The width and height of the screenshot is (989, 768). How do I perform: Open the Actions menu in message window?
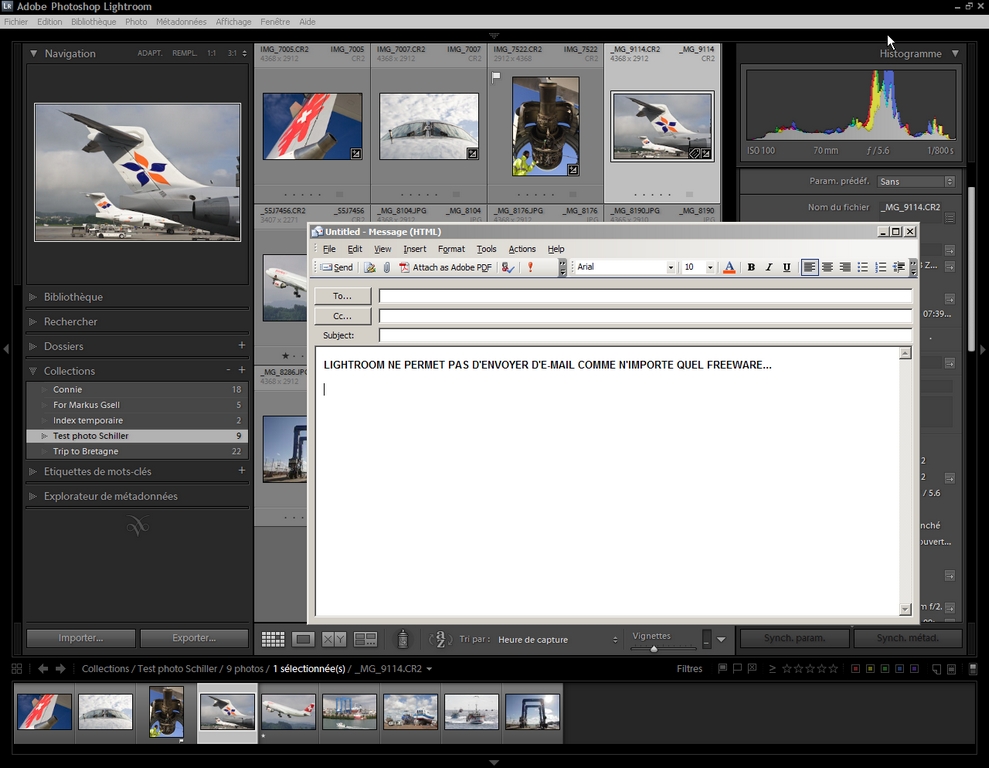tap(522, 249)
